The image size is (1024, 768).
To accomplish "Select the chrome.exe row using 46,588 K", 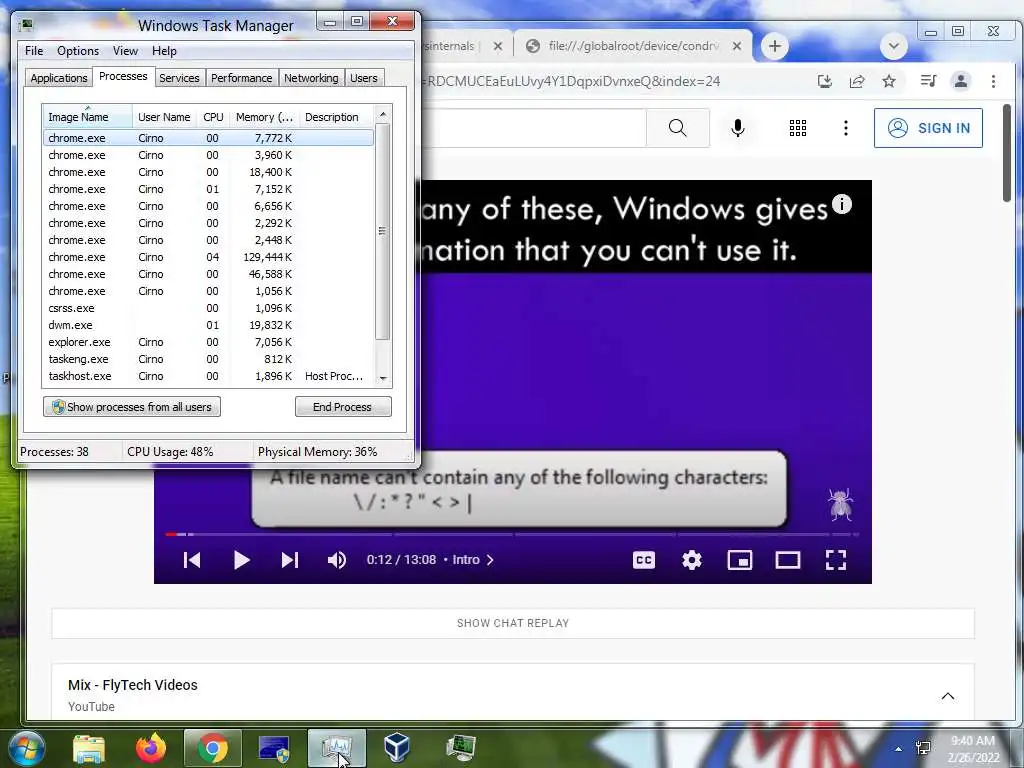I will (208, 274).
